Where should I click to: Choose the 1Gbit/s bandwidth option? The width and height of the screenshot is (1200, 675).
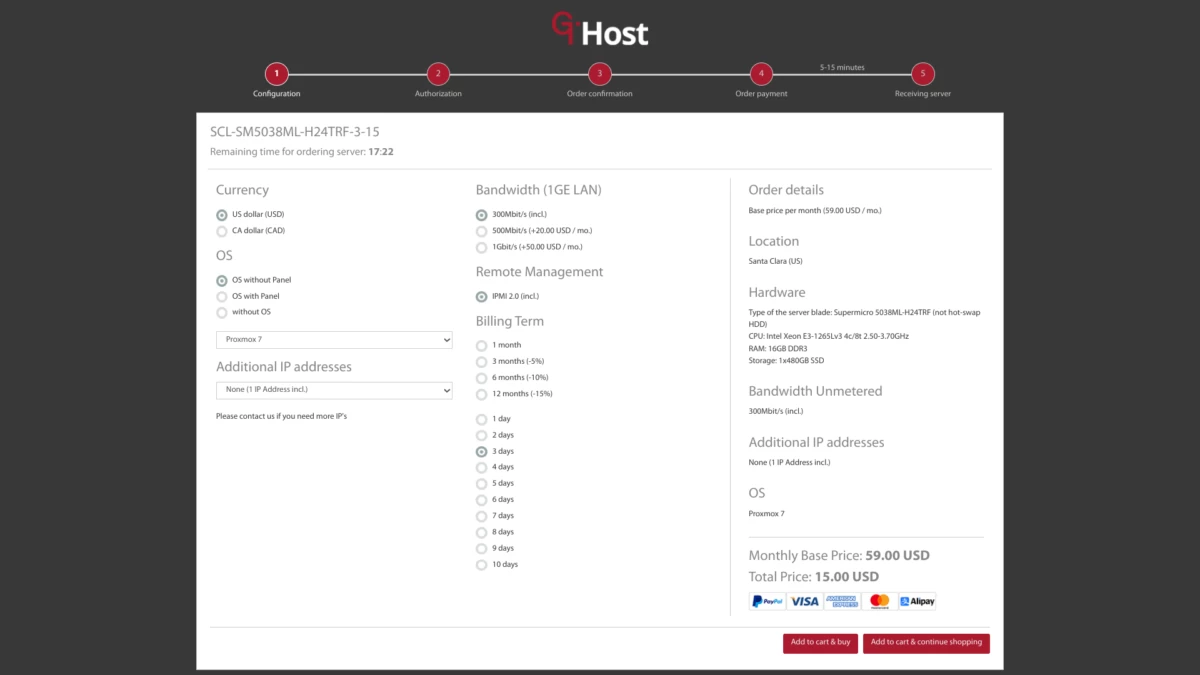481,246
